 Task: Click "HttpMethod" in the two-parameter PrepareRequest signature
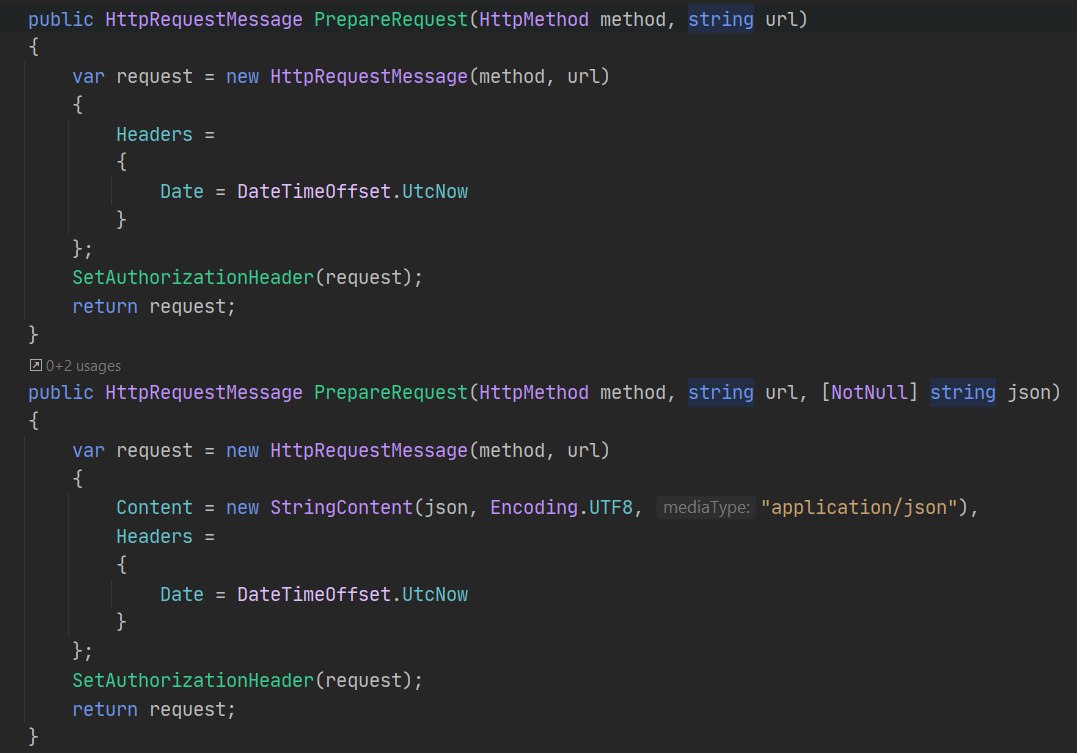click(534, 19)
